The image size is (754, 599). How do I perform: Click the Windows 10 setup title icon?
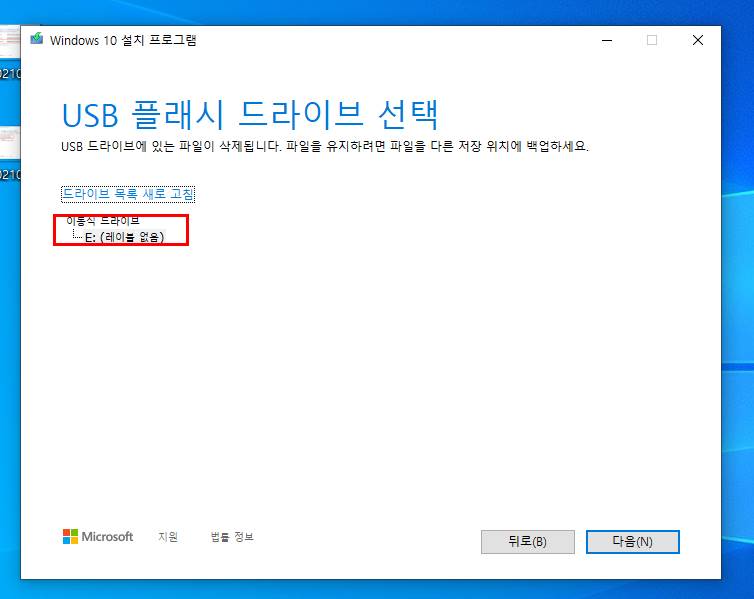(x=37, y=39)
